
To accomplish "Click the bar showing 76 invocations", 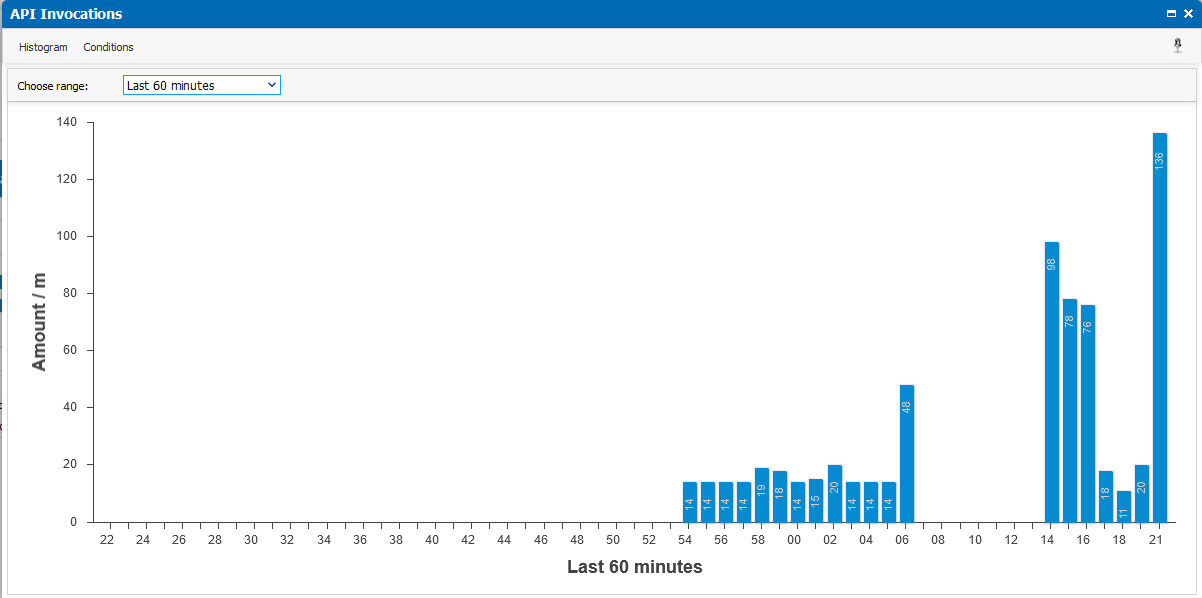I will pyautogui.click(x=1088, y=415).
